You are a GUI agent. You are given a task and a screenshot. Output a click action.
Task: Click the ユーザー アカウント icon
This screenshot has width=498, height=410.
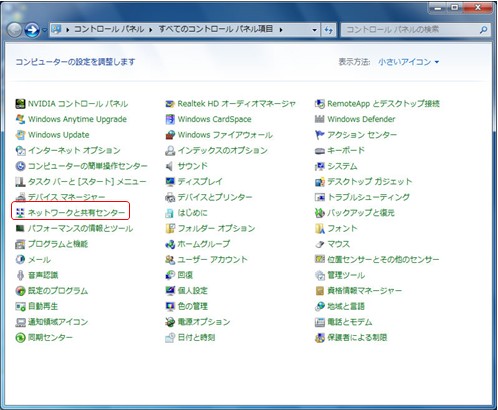pyautogui.click(x=170, y=259)
